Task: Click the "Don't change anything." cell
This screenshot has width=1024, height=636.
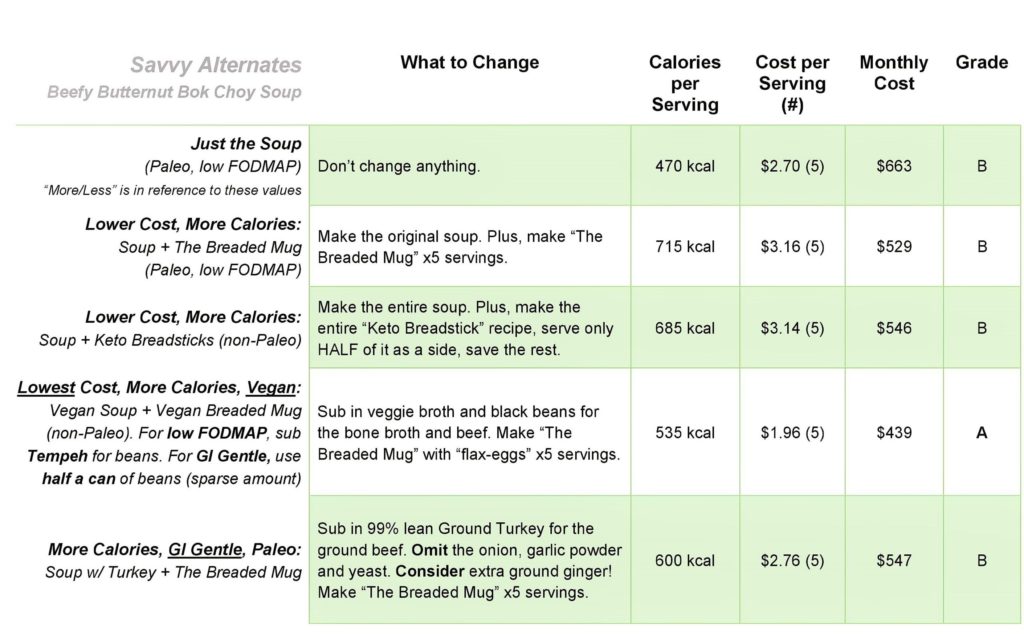Action: coord(399,166)
